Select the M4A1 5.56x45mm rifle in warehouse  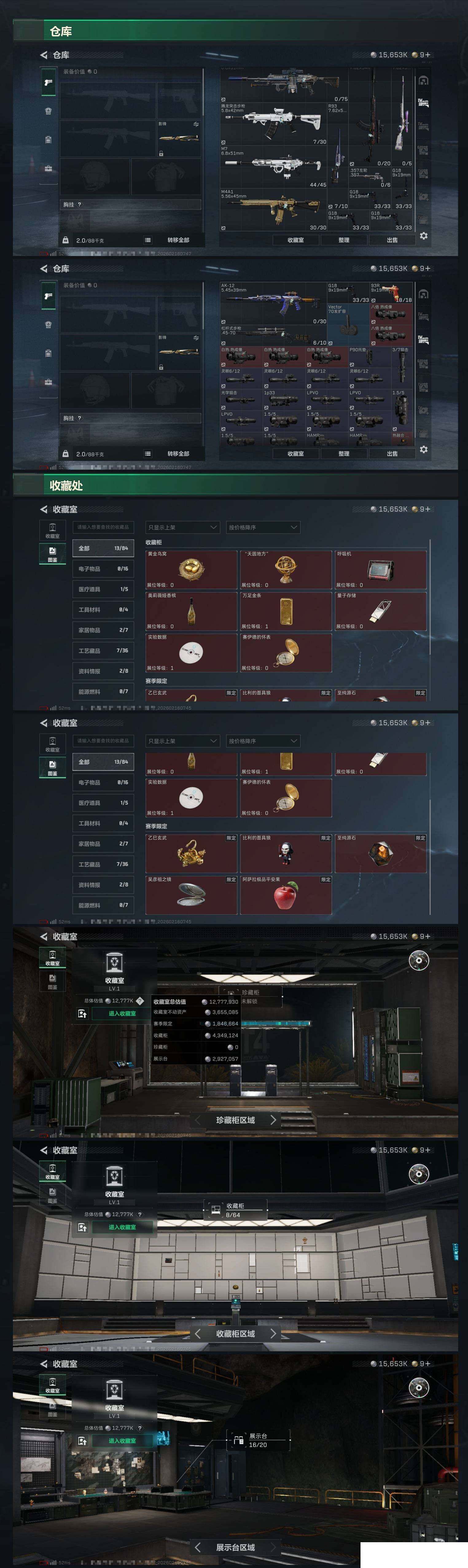pyautogui.click(x=273, y=210)
